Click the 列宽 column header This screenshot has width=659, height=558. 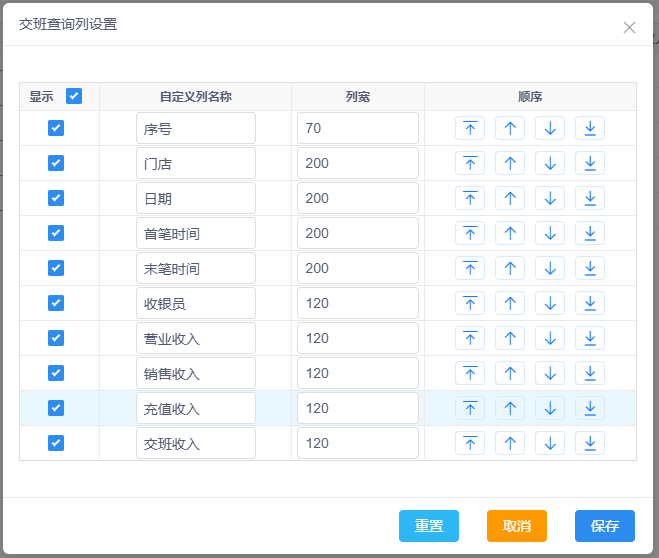pos(358,97)
